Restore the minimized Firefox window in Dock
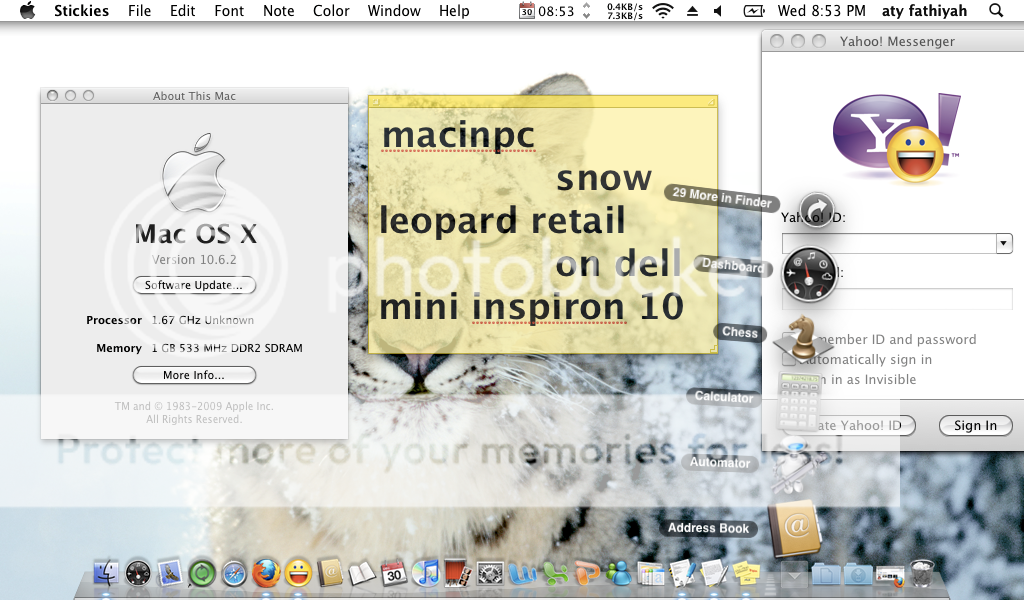The height and width of the screenshot is (600, 1024). [890, 575]
